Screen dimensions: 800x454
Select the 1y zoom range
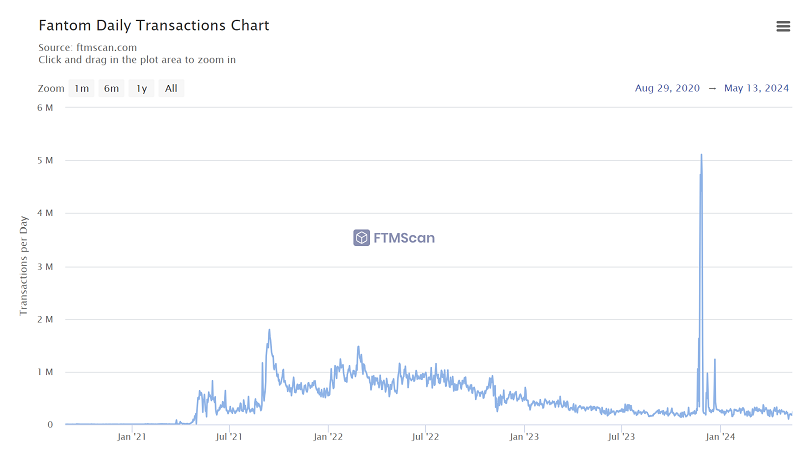pyautogui.click(x=141, y=88)
